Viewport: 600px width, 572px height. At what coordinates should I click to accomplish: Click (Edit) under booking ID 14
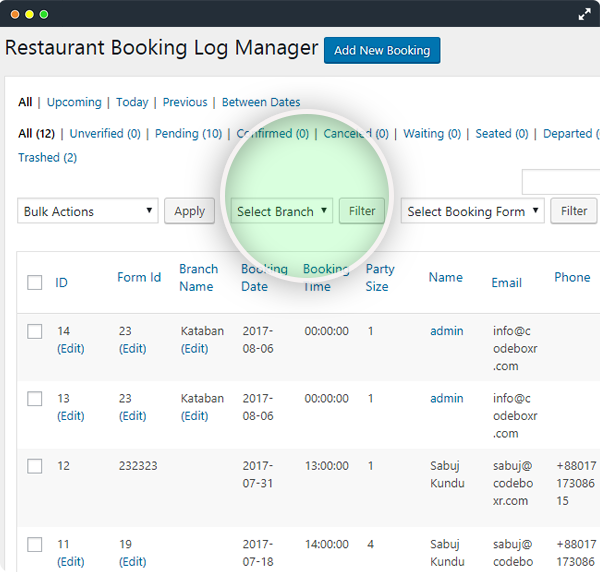[71, 349]
